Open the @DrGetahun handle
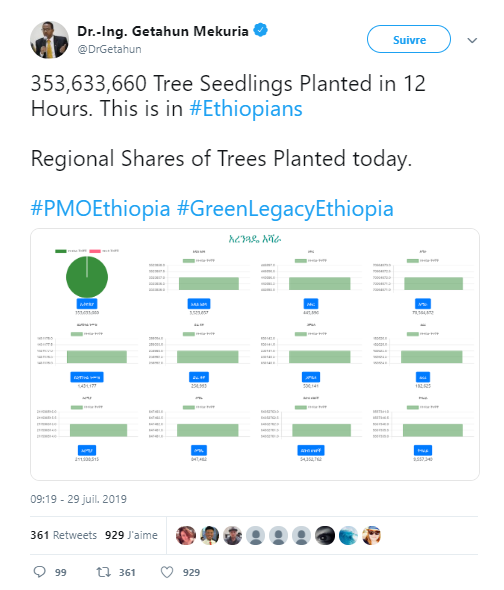Screen dimensions: 504x590 109,49
